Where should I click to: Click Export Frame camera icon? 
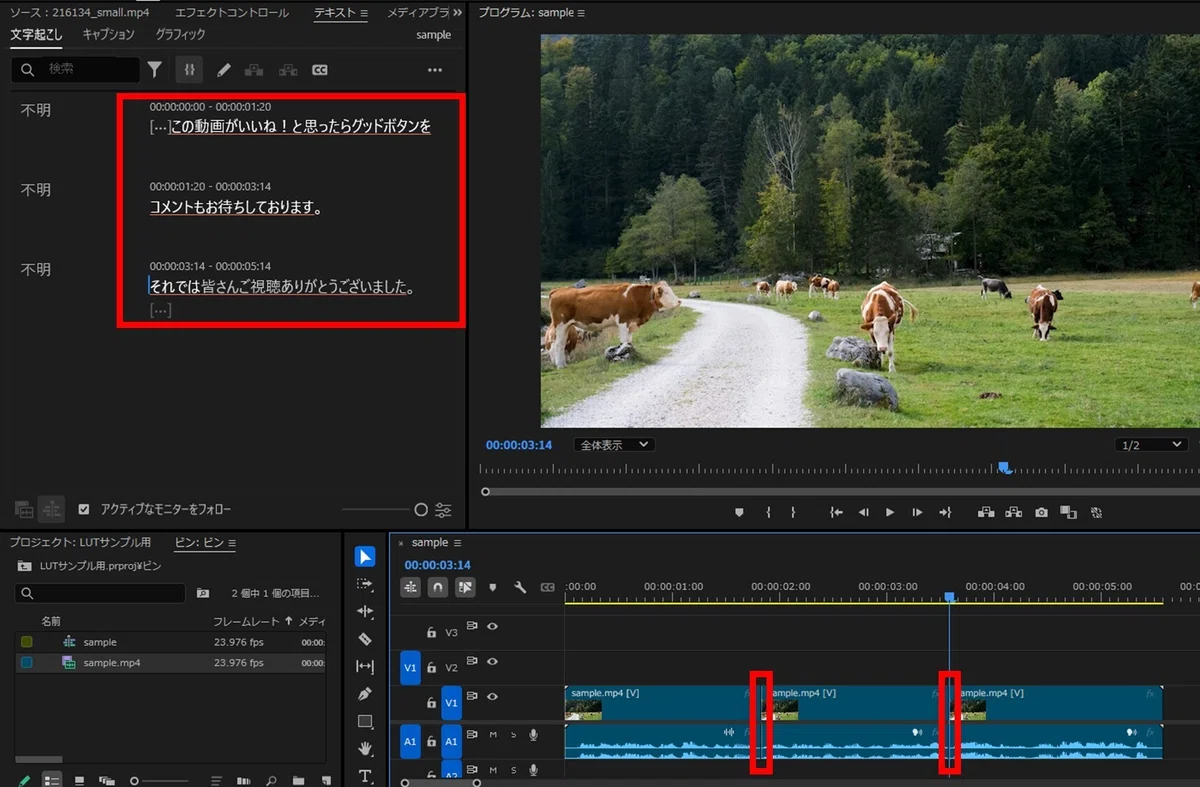pos(1042,512)
